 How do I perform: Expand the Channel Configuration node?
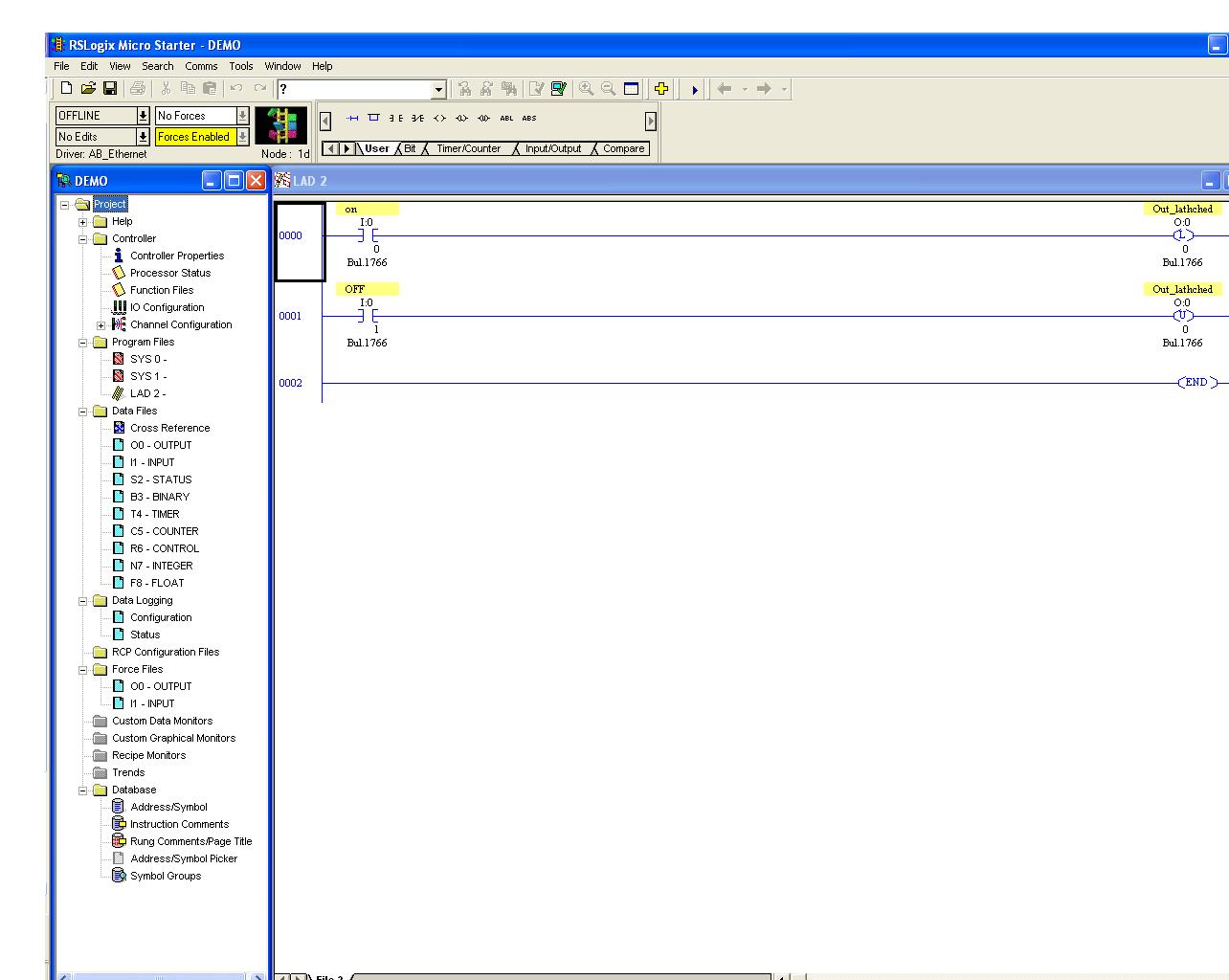pos(101,324)
